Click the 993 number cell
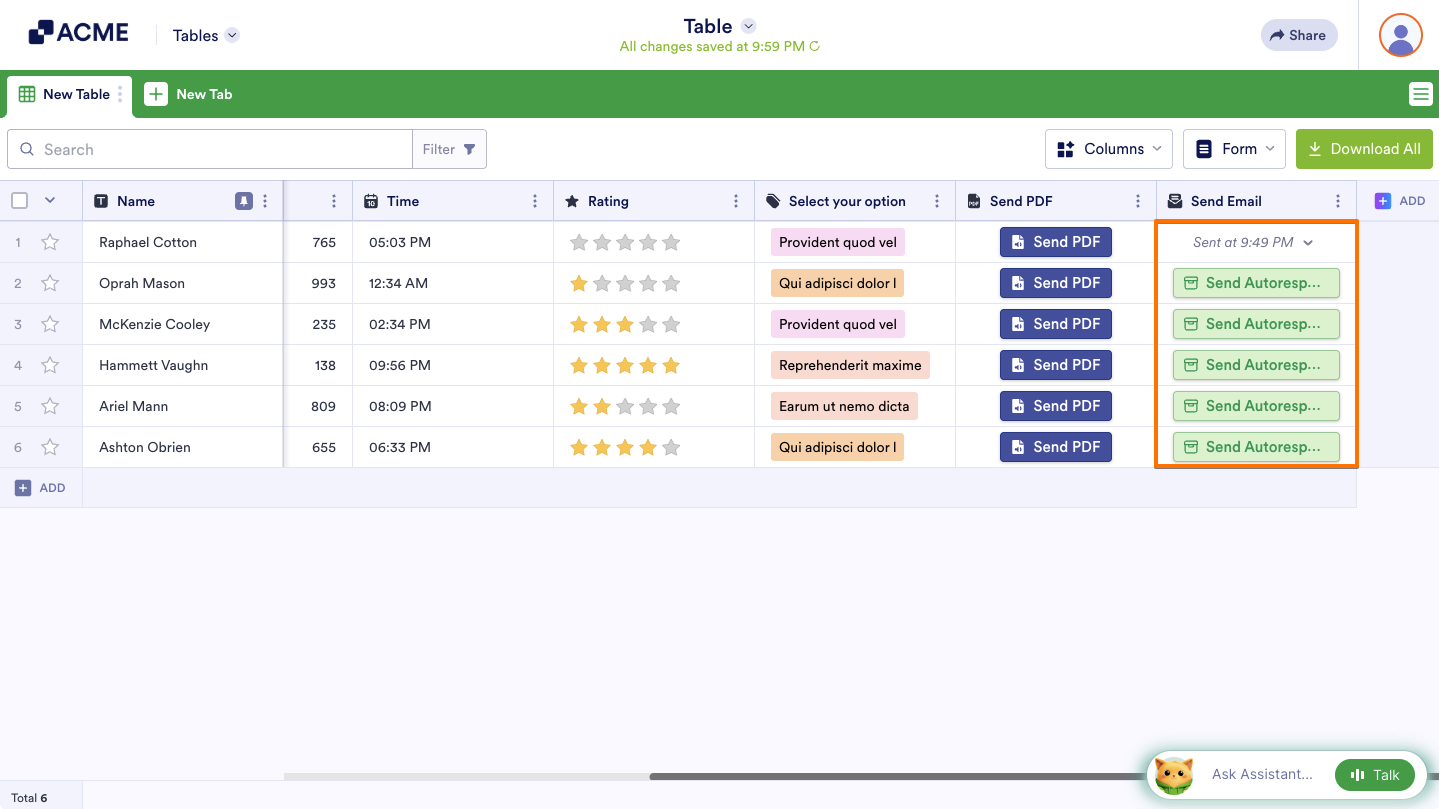The height and width of the screenshot is (809, 1439). tap(319, 283)
